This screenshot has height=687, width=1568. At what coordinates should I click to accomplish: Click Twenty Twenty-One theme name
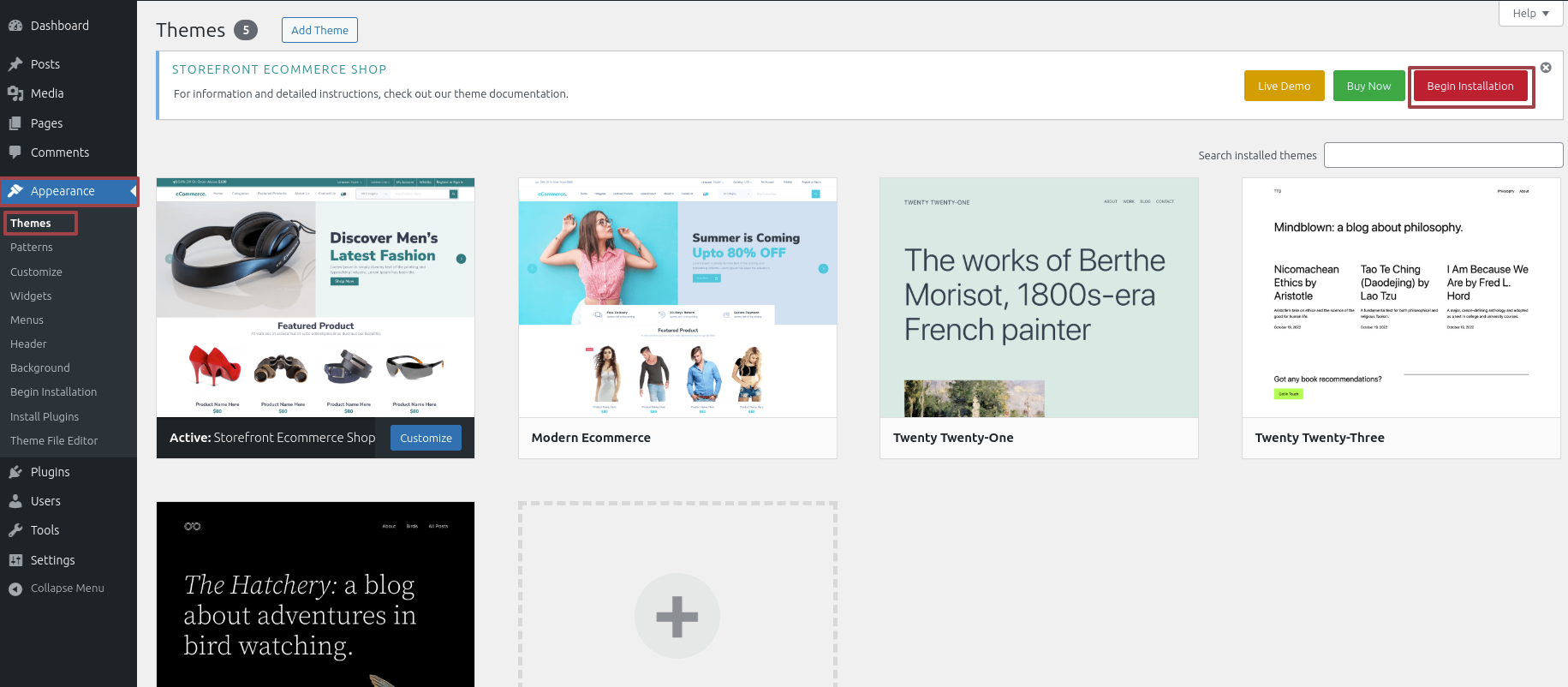tap(953, 438)
